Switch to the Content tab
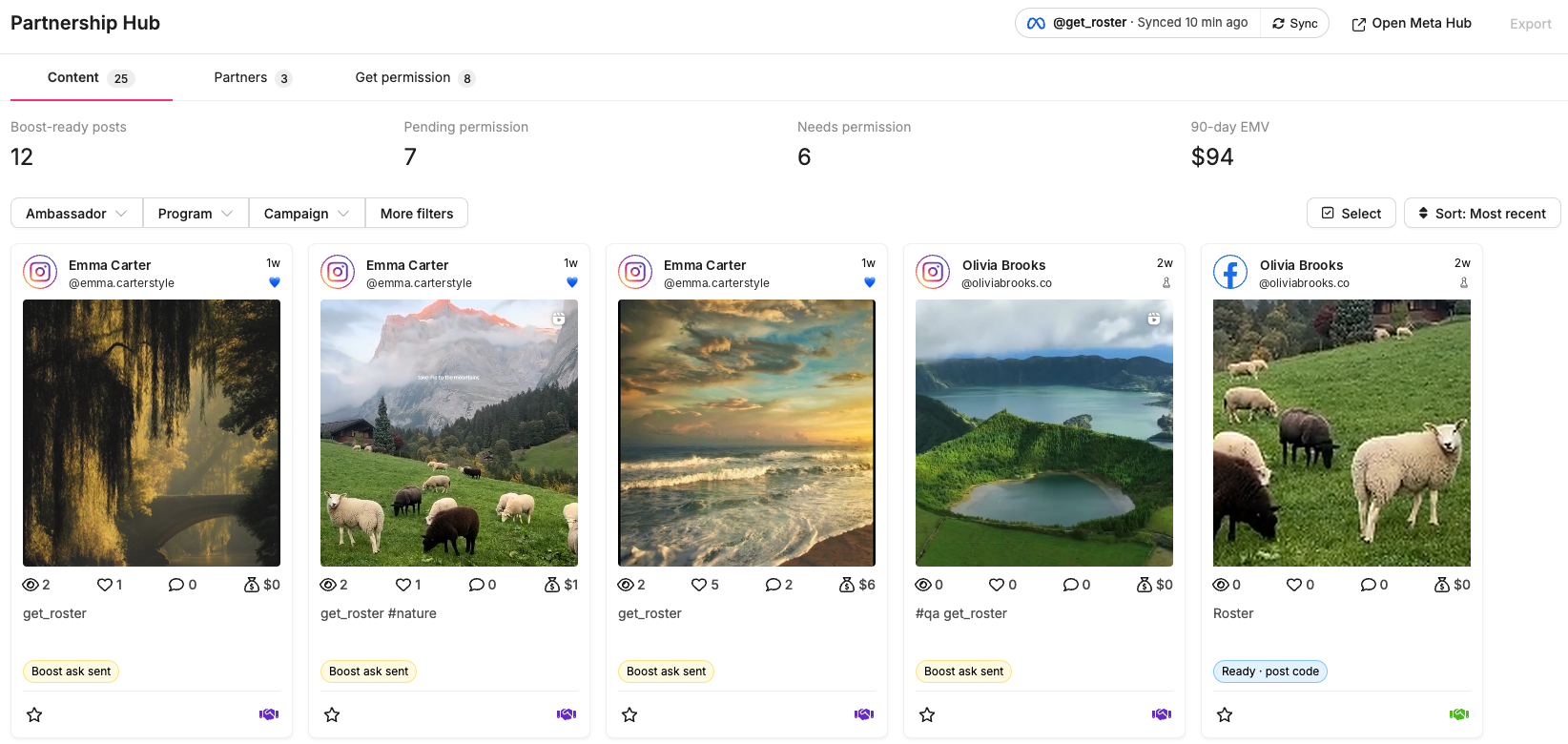The image size is (1568, 744). 92,78
